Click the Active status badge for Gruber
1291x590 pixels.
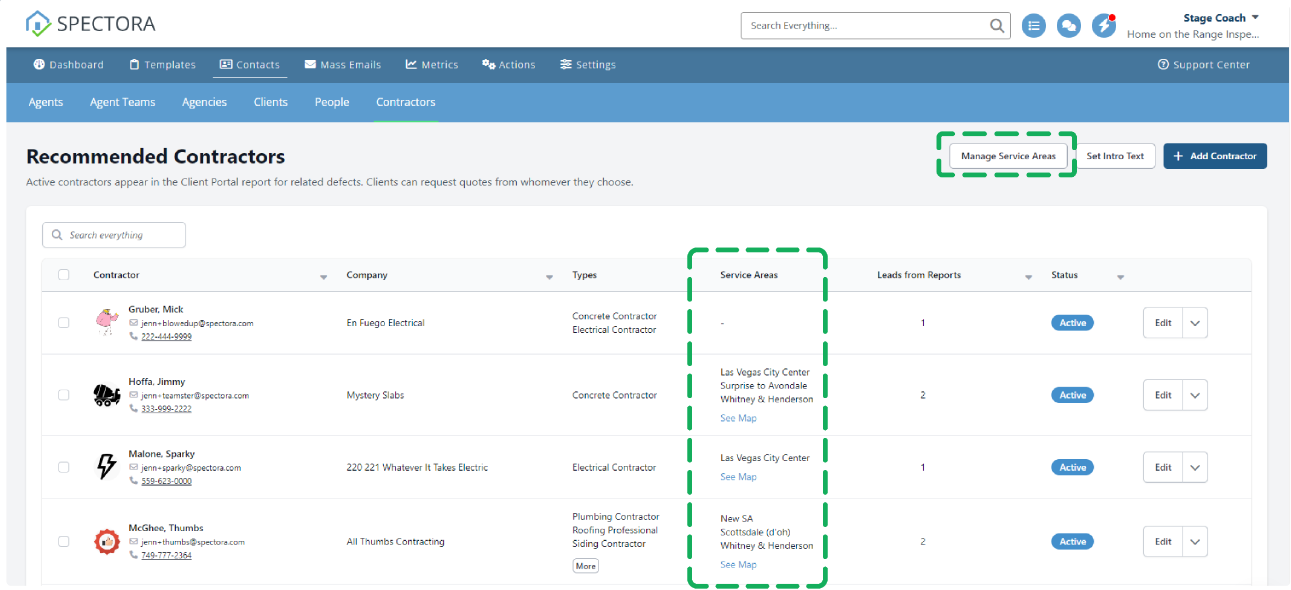tap(1072, 323)
